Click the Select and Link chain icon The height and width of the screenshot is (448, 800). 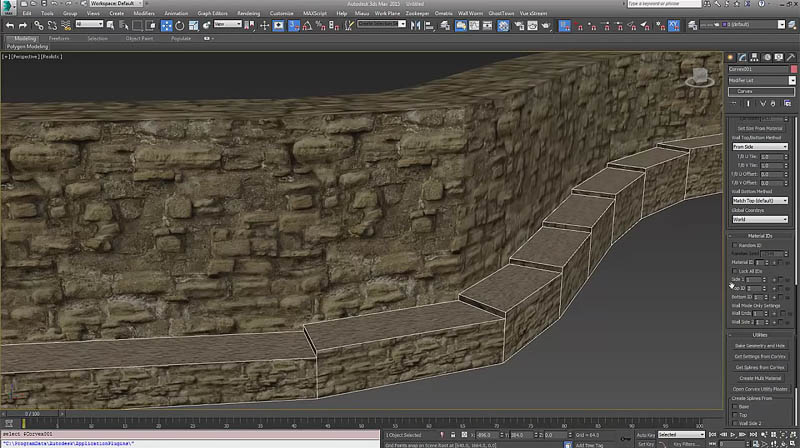41,24
